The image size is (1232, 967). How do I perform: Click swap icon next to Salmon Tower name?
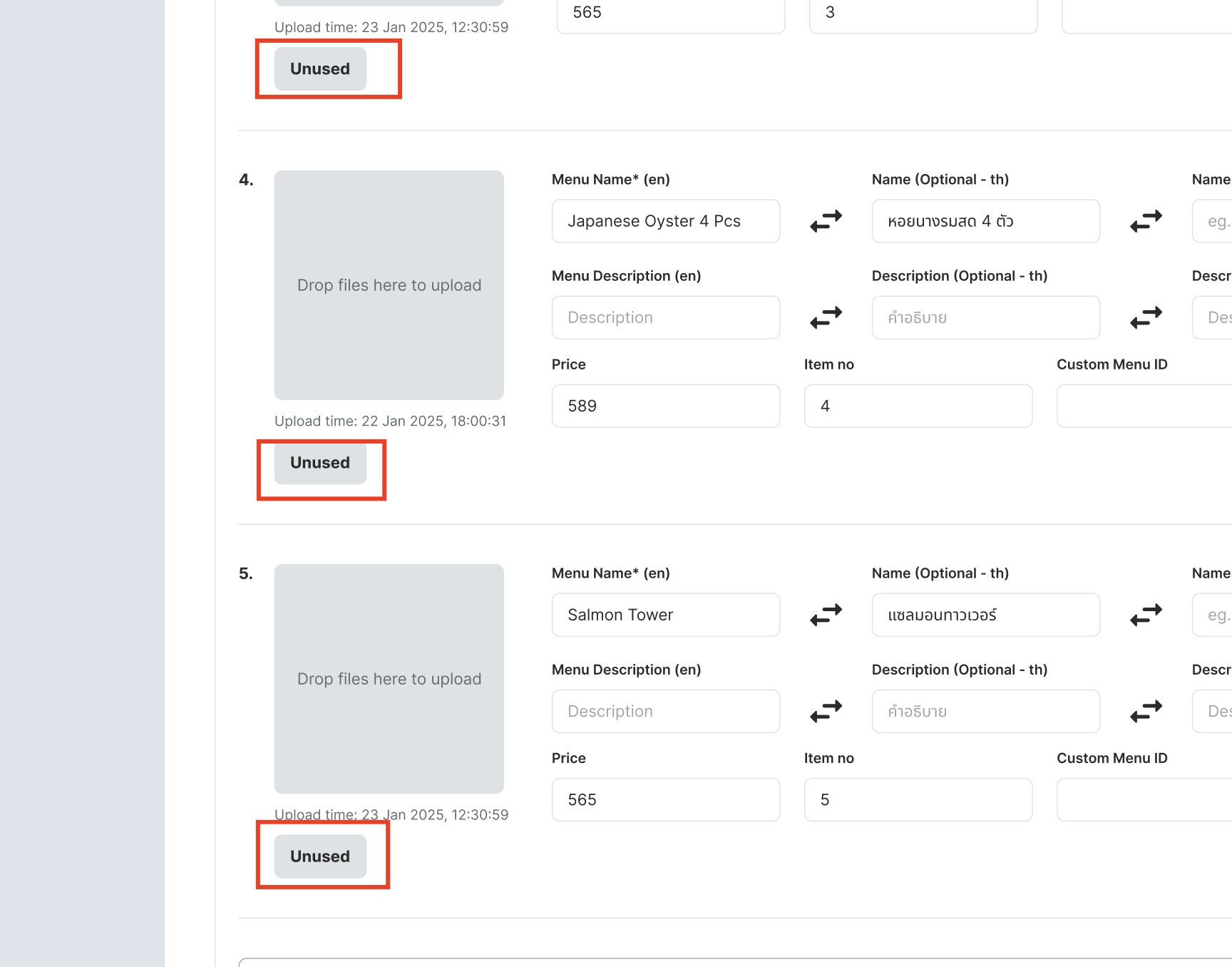[826, 615]
